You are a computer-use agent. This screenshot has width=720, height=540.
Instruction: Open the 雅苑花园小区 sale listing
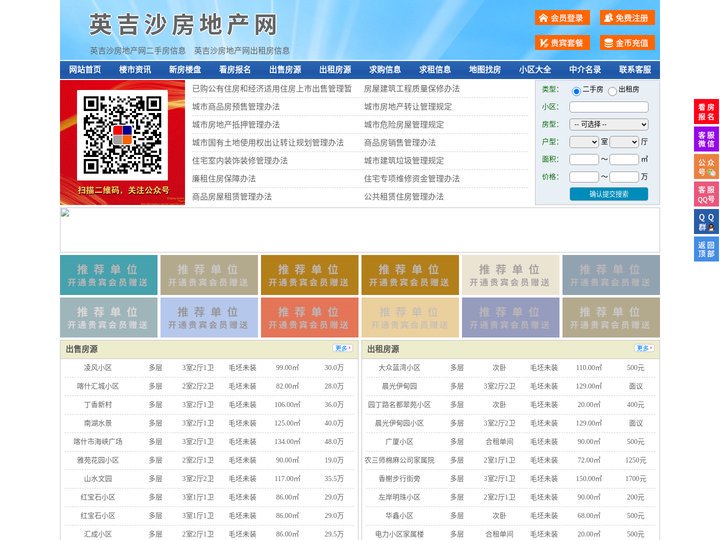98,460
